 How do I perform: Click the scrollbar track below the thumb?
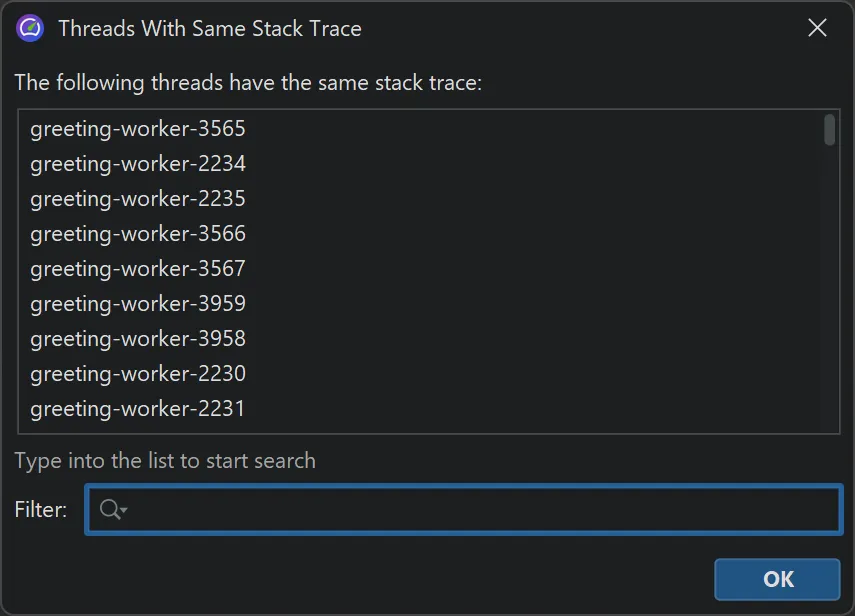[829, 300]
